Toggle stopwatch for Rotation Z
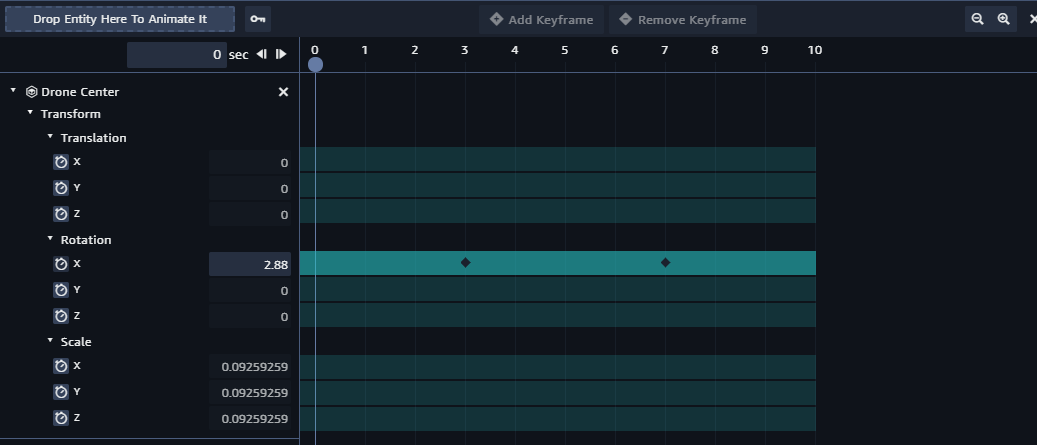The image size is (1037, 445). click(x=61, y=316)
